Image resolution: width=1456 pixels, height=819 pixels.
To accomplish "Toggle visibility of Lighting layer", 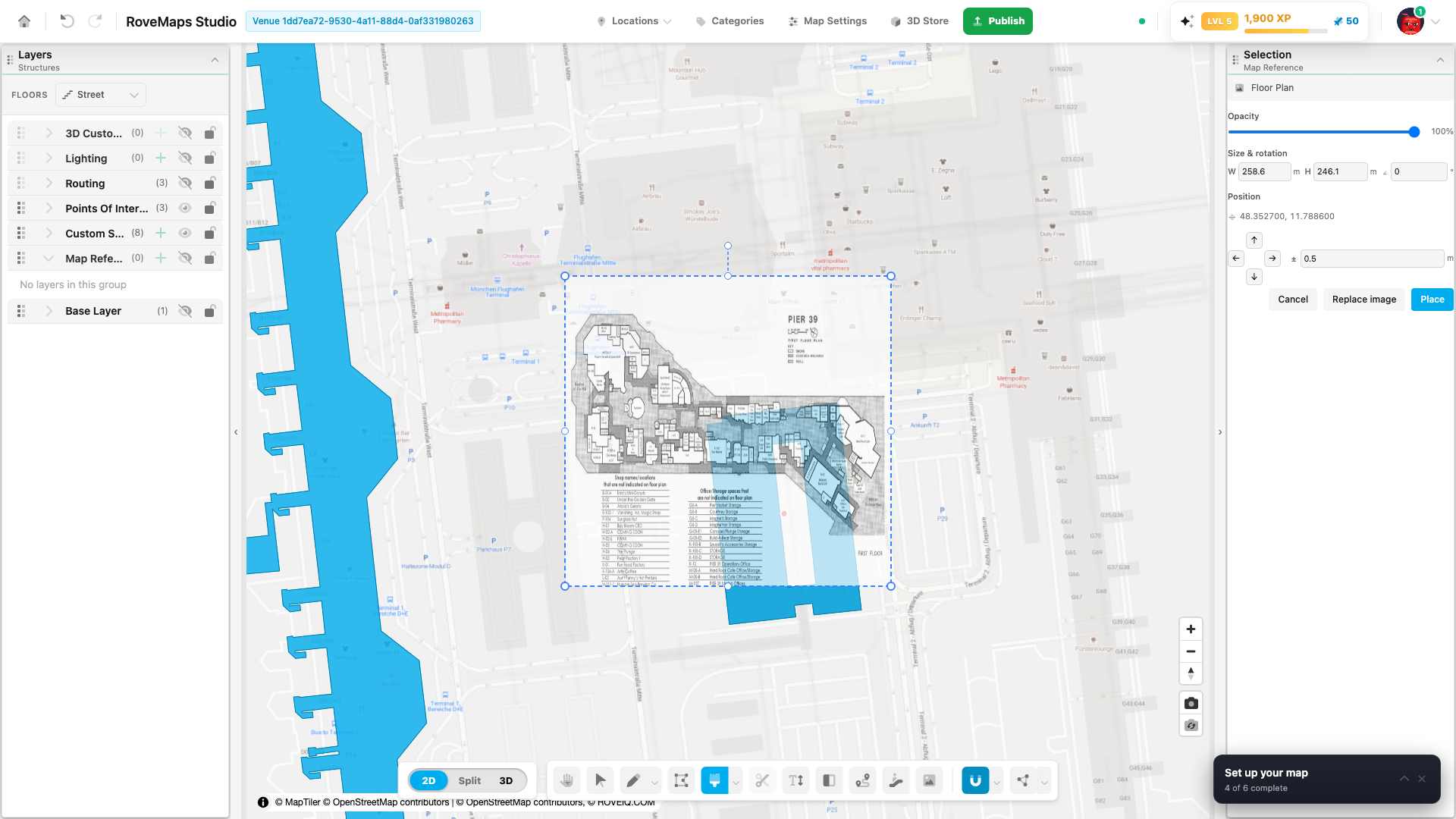I will [185, 158].
